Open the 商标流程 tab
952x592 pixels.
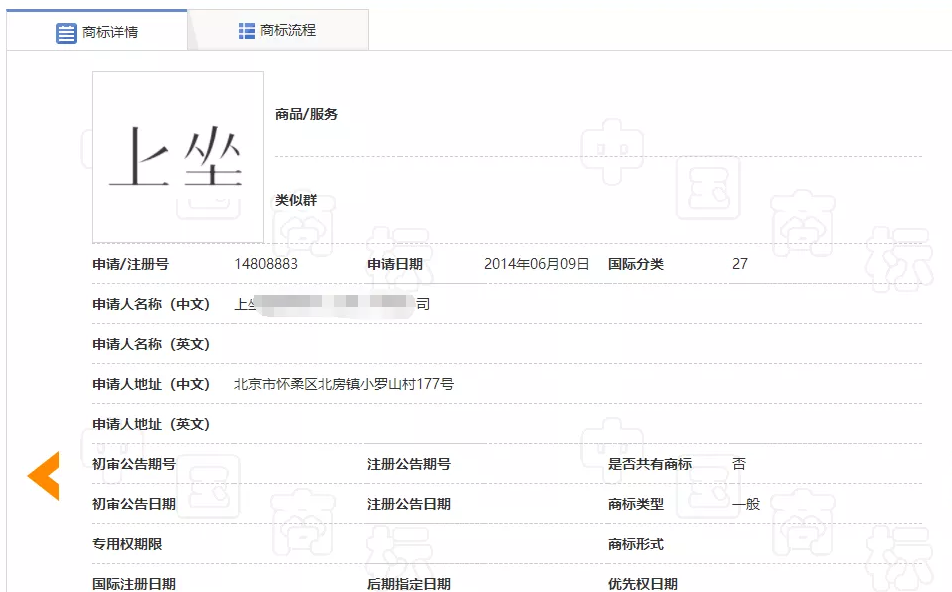278,31
